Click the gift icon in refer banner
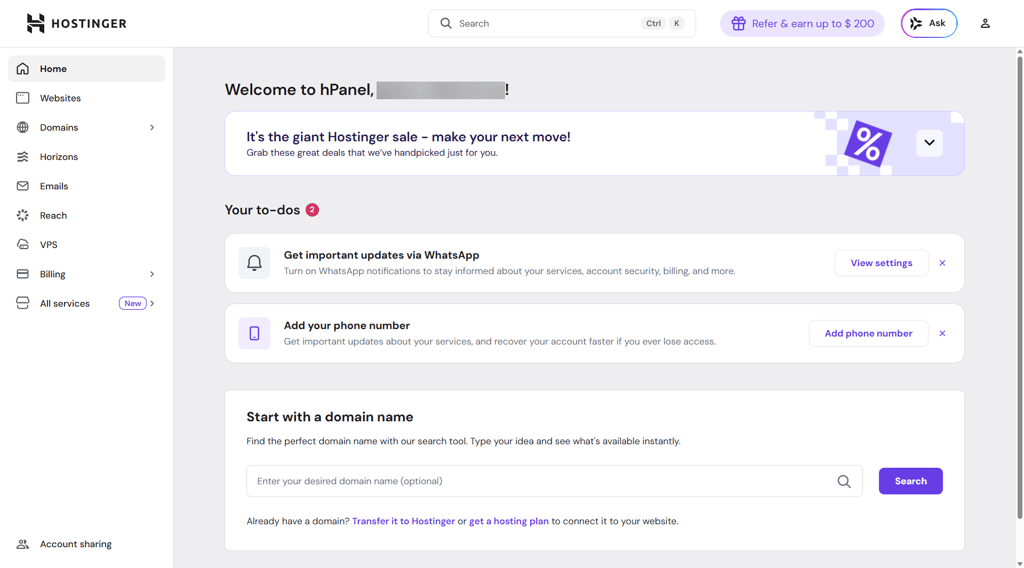This screenshot has width=1024, height=568. (739, 24)
